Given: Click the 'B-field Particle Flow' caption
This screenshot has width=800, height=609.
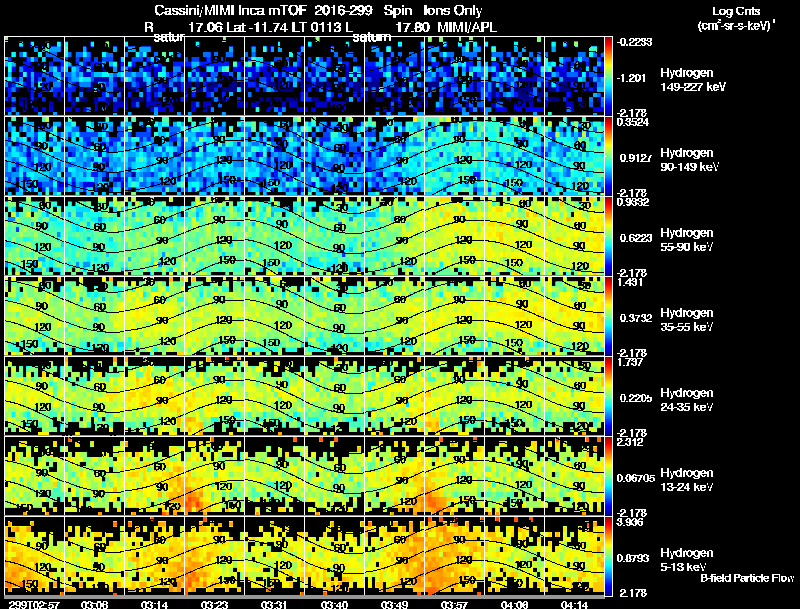Looking at the screenshot, I should point(747,578).
